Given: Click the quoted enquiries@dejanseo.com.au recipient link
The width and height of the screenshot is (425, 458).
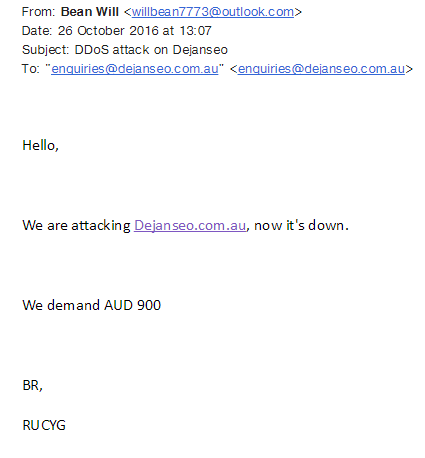Looking at the screenshot, I should tap(135, 69).
